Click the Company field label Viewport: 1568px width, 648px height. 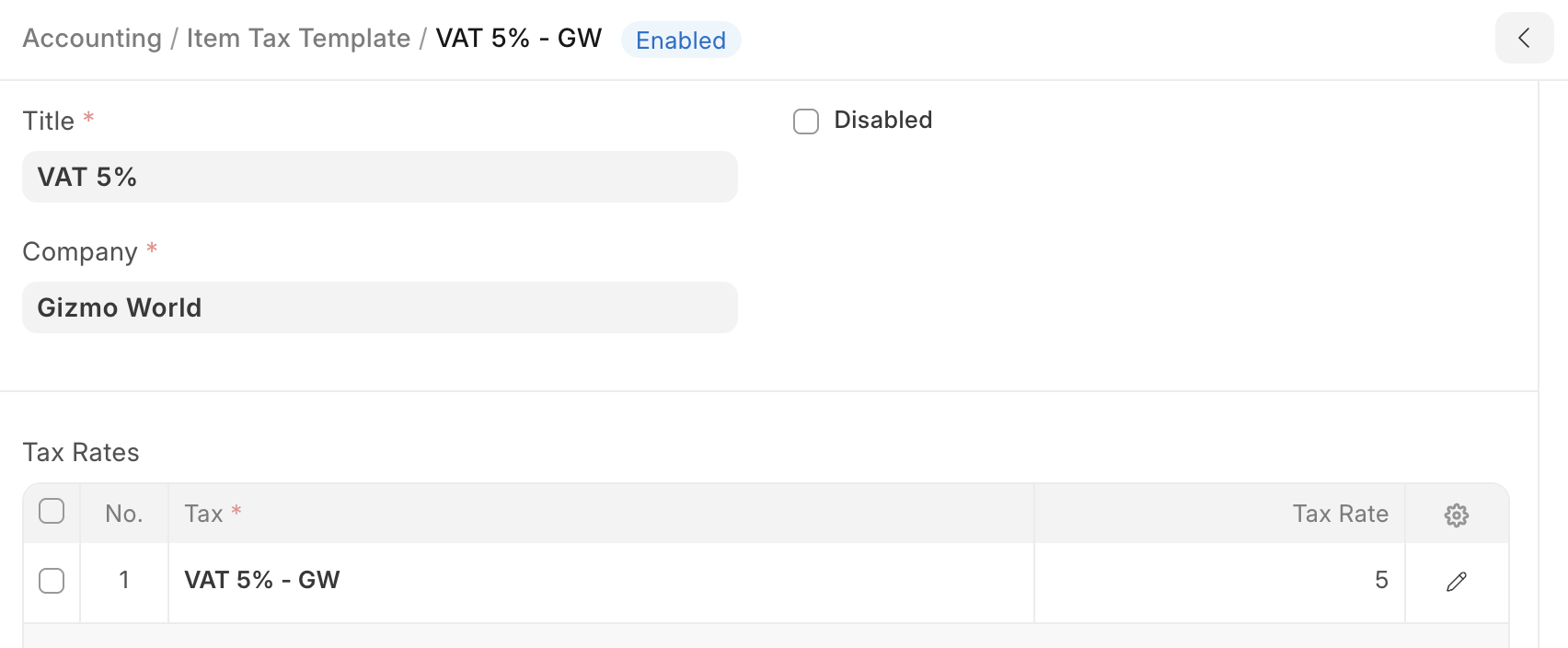pos(80,252)
